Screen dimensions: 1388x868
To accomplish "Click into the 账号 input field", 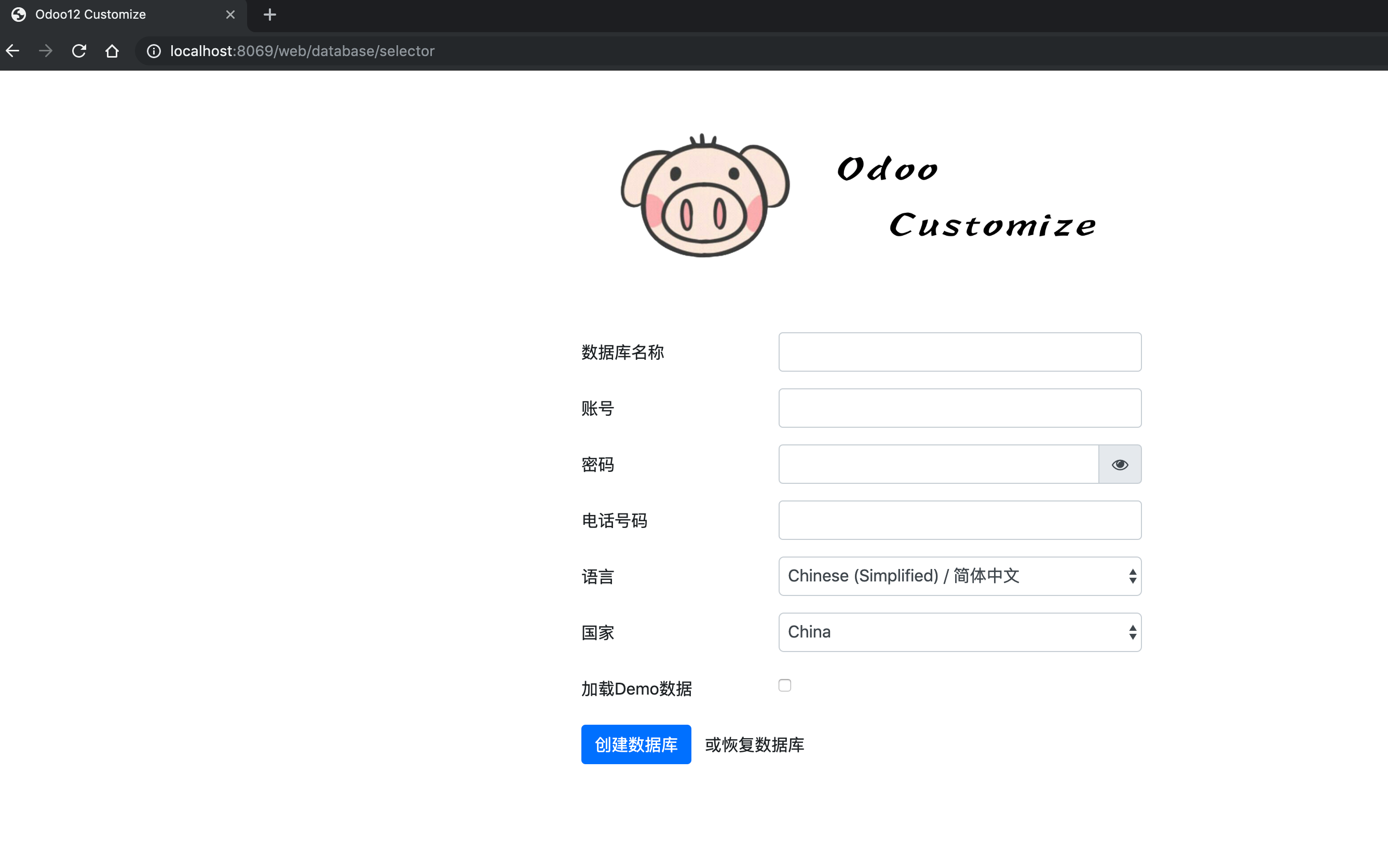I will pos(959,408).
